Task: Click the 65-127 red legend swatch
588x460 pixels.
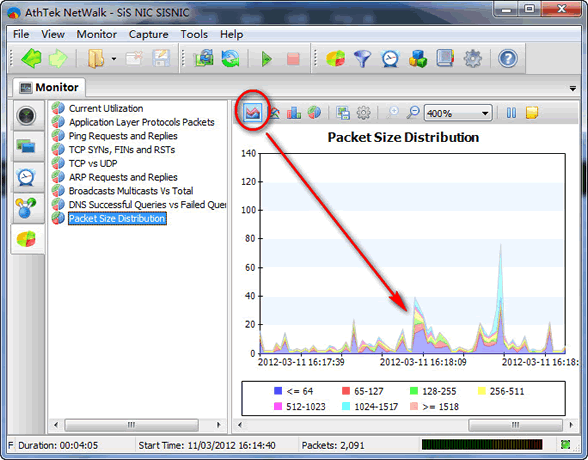Action: [346, 391]
